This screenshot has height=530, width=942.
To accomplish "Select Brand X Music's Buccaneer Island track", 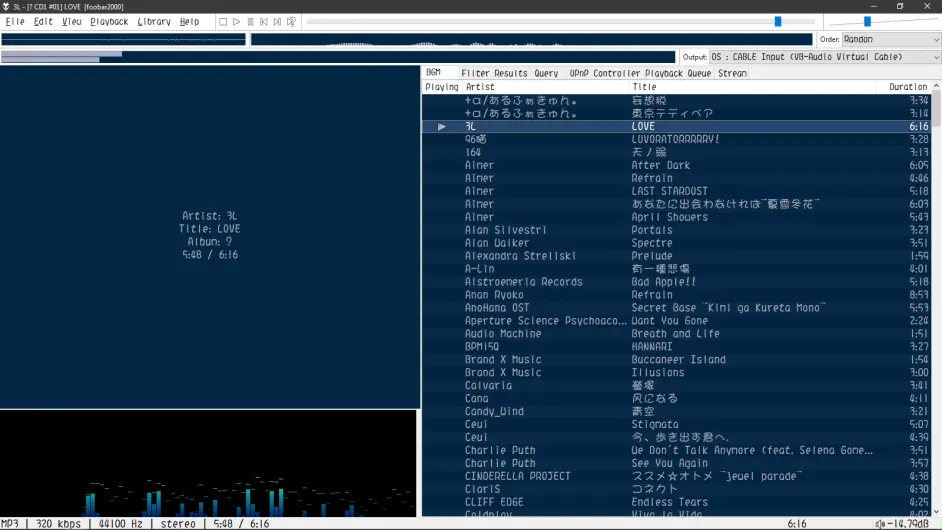I will pyautogui.click(x=676, y=359).
